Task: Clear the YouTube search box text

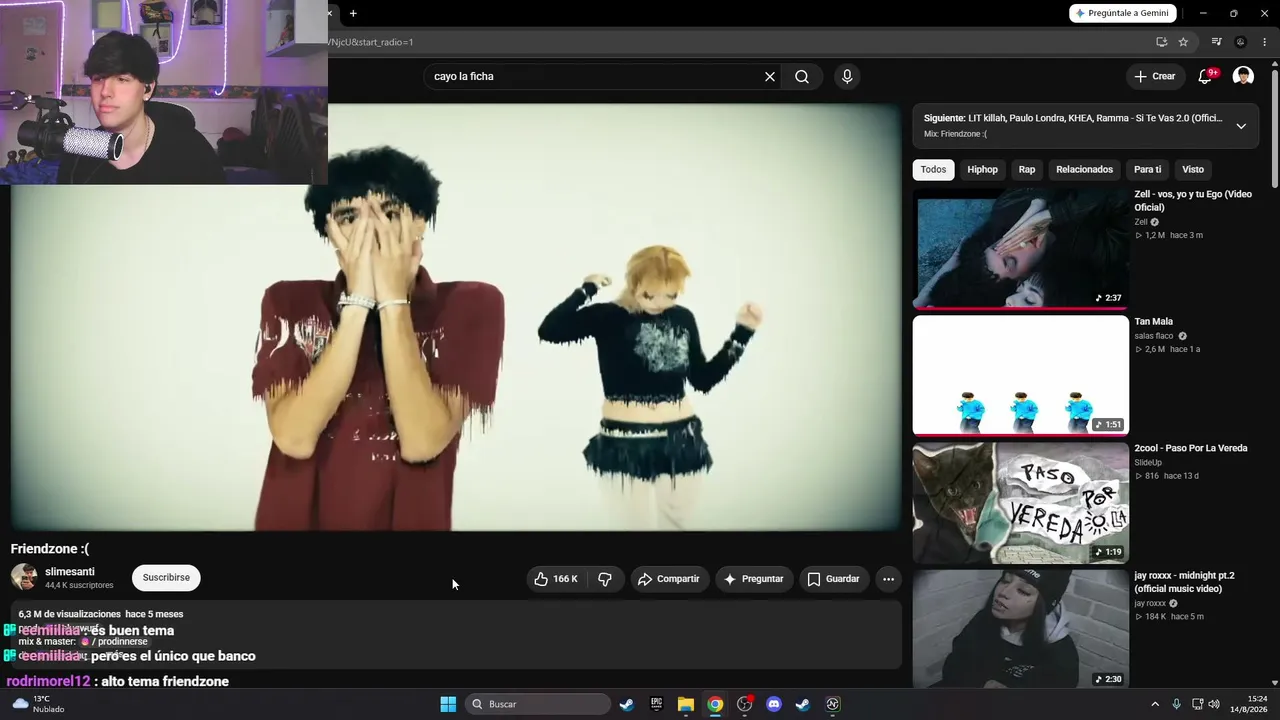Action: click(770, 77)
